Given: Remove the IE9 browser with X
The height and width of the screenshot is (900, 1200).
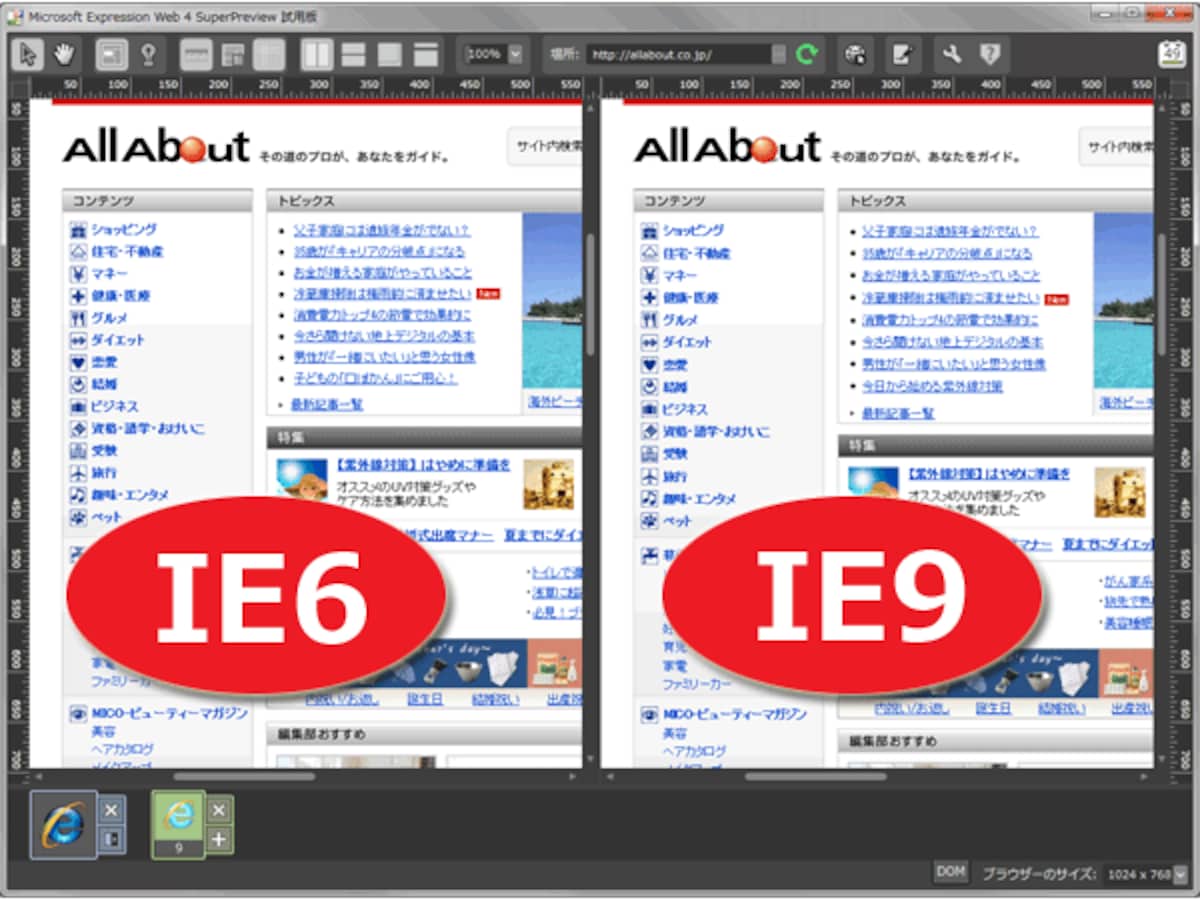Looking at the screenshot, I should pyautogui.click(x=219, y=809).
